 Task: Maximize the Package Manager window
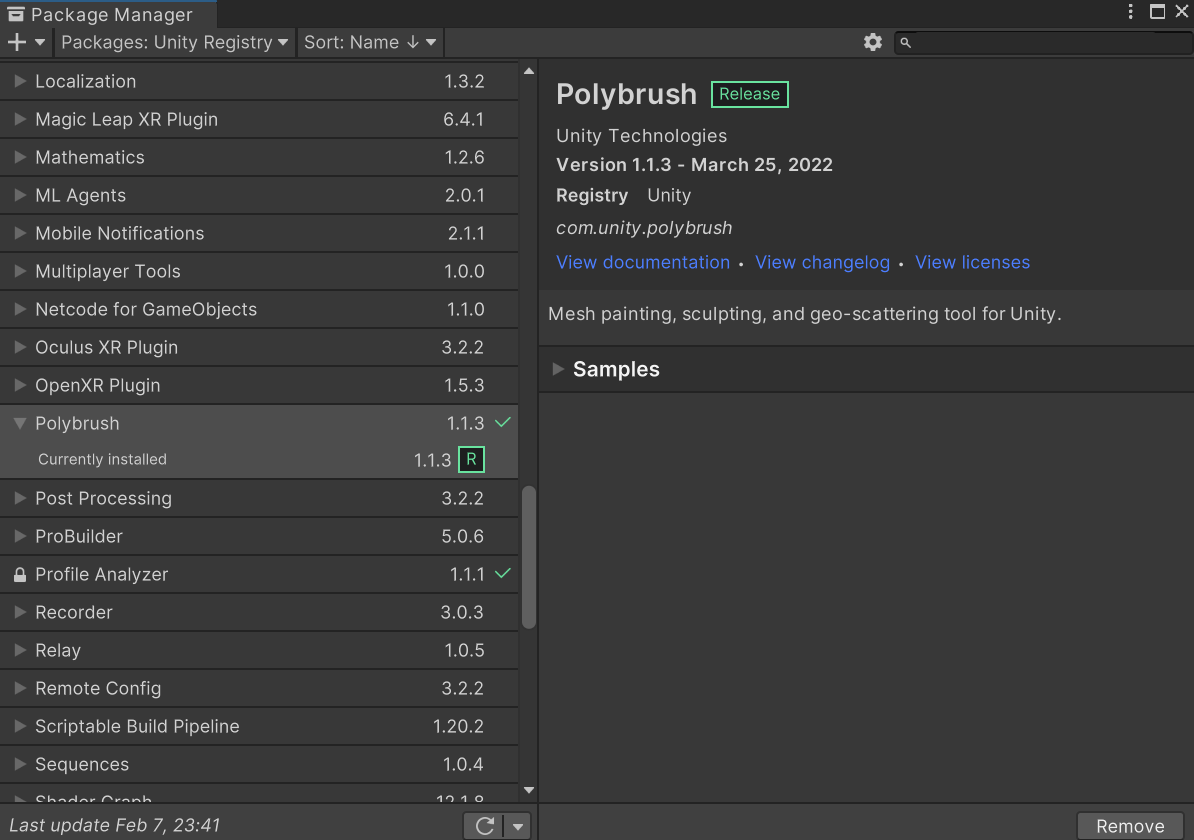point(1157,11)
